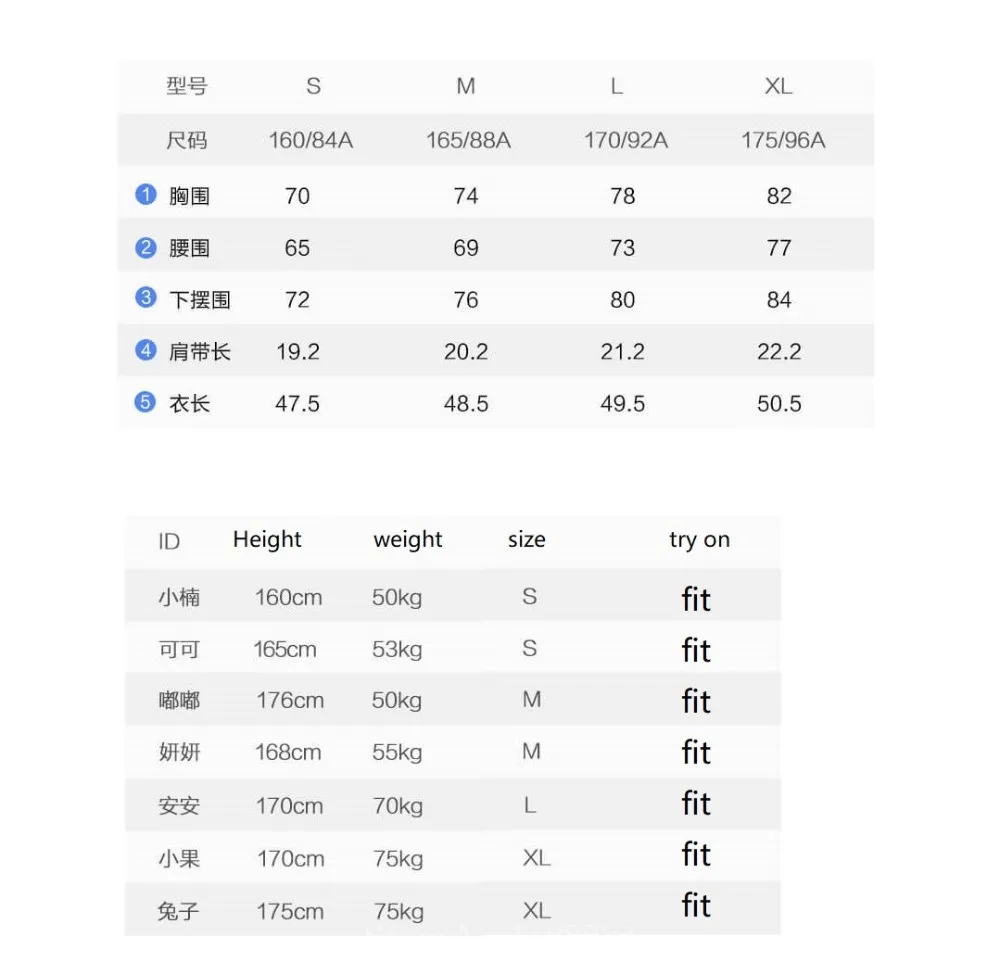Click the 20.2 strap length value

466,351
